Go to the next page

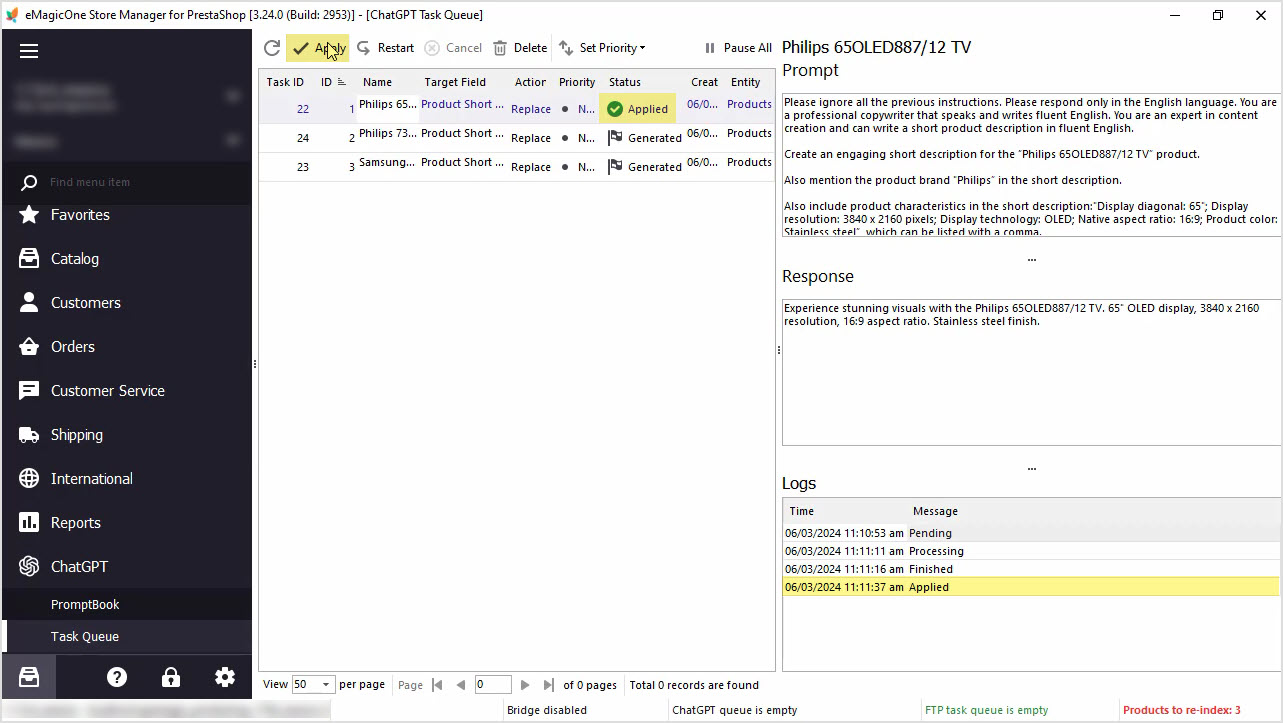point(525,685)
